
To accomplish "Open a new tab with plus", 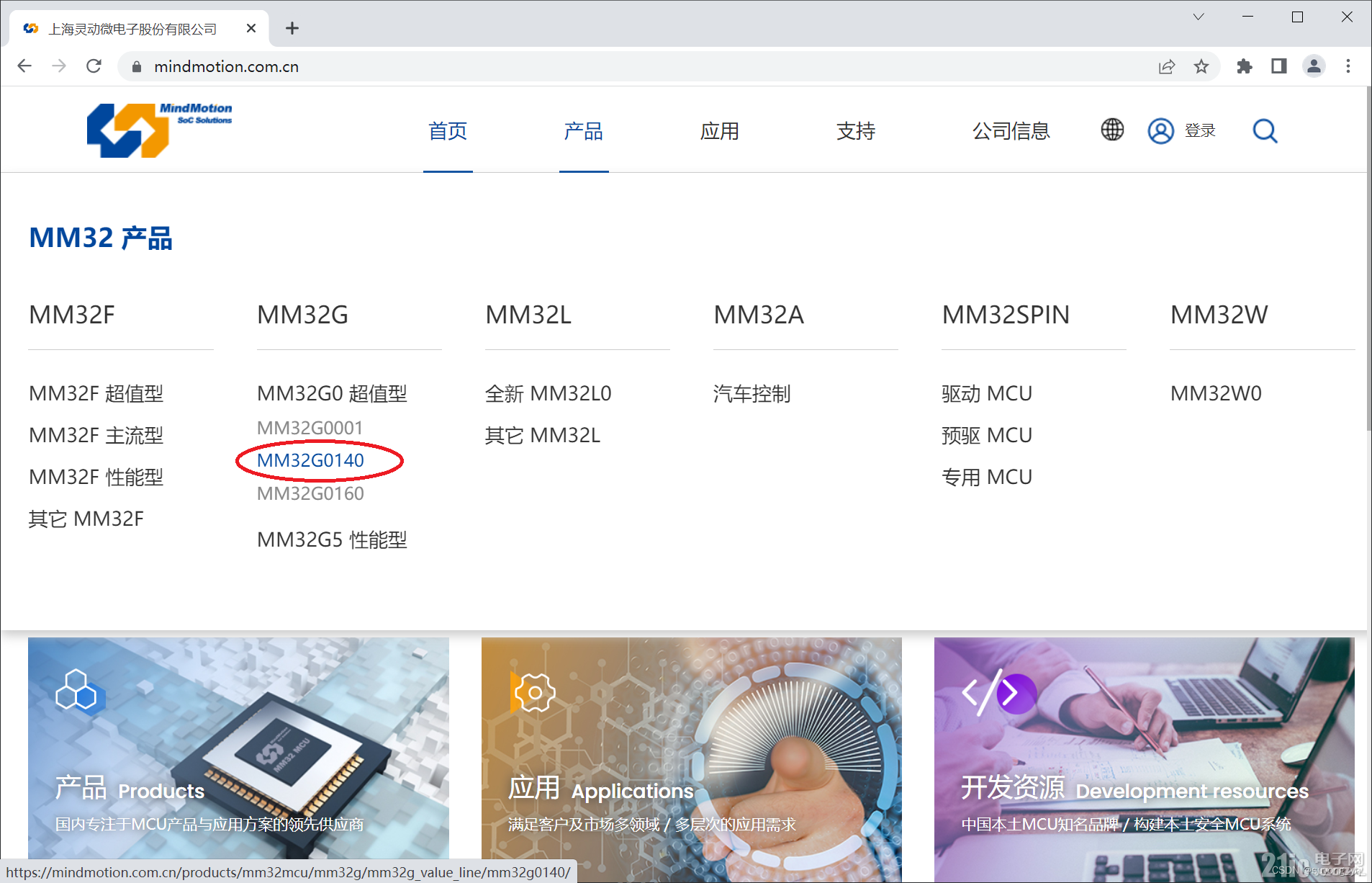I will pyautogui.click(x=292, y=28).
